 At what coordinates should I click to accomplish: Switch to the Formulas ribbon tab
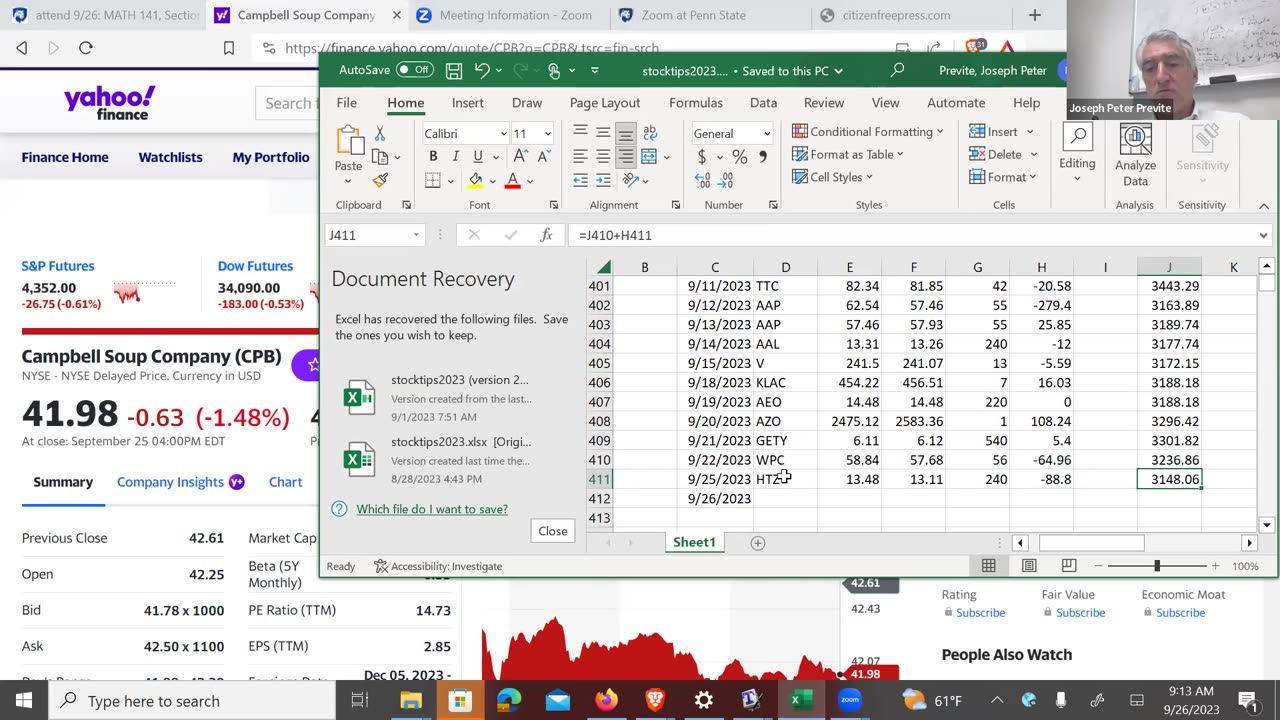point(696,103)
